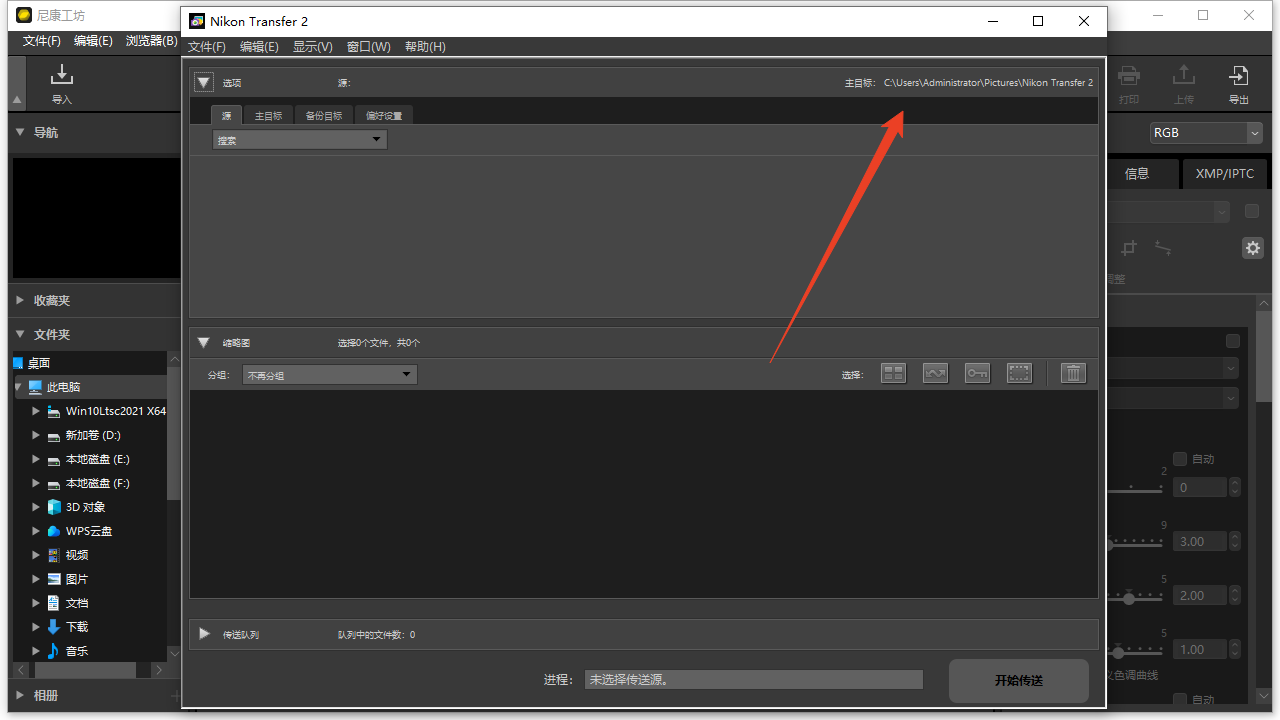Enable the 自动 checkbox above value 0
The height and width of the screenshot is (720, 1280).
pos(1180,459)
